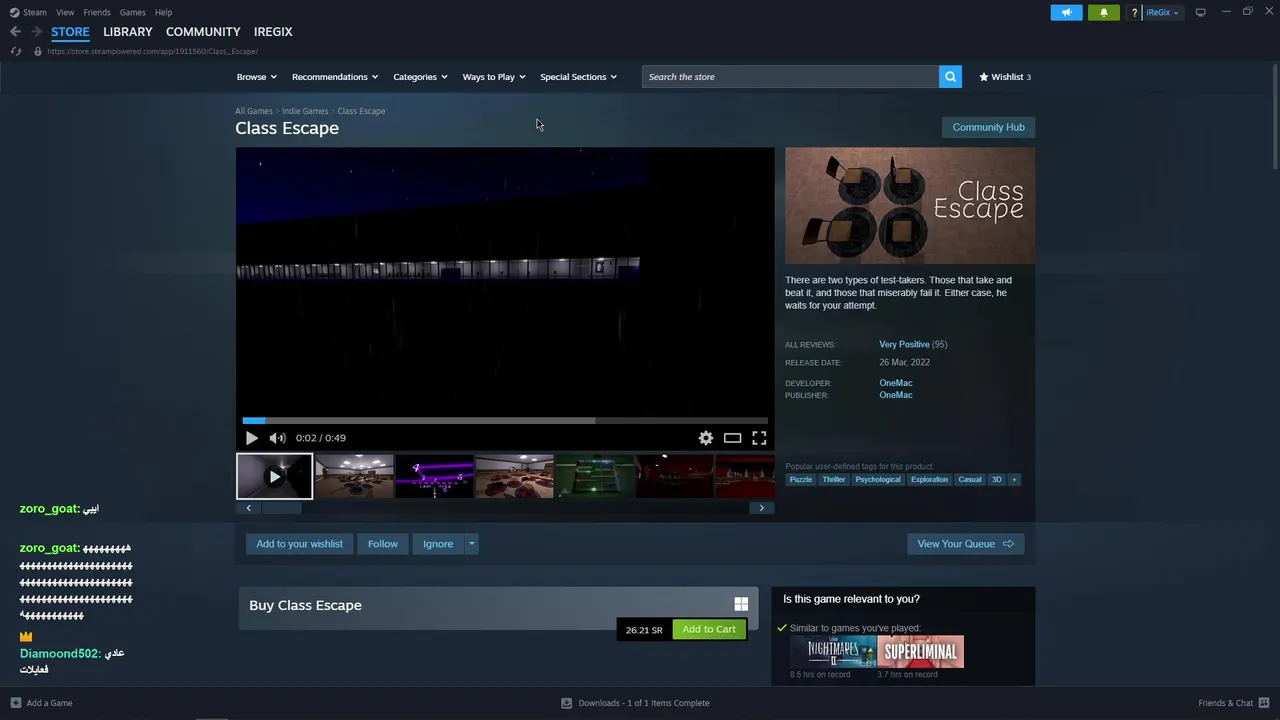Viewport: 1280px width, 720px height.
Task: Open the Superliminal similar game
Action: (x=920, y=652)
